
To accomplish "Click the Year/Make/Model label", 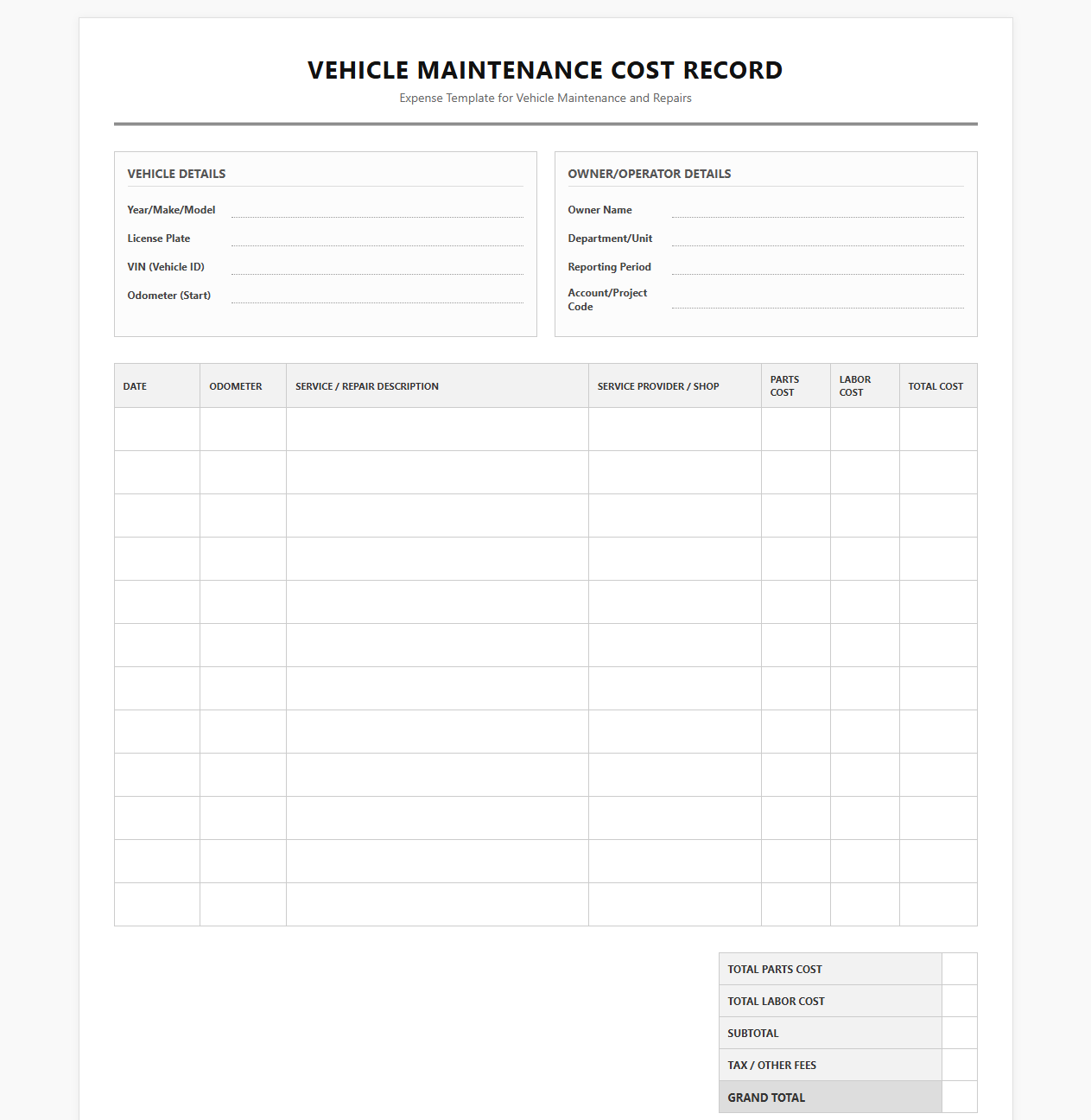I will 171,210.
